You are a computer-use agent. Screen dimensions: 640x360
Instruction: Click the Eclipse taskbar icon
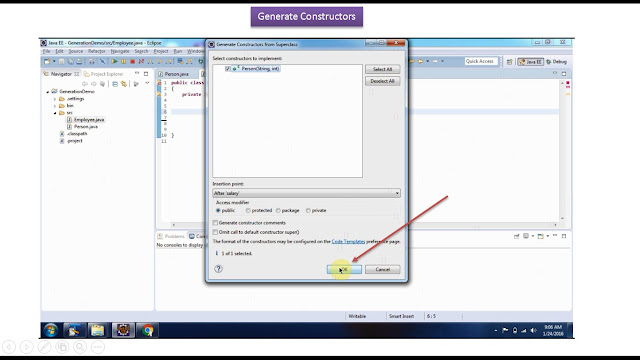pos(123,330)
